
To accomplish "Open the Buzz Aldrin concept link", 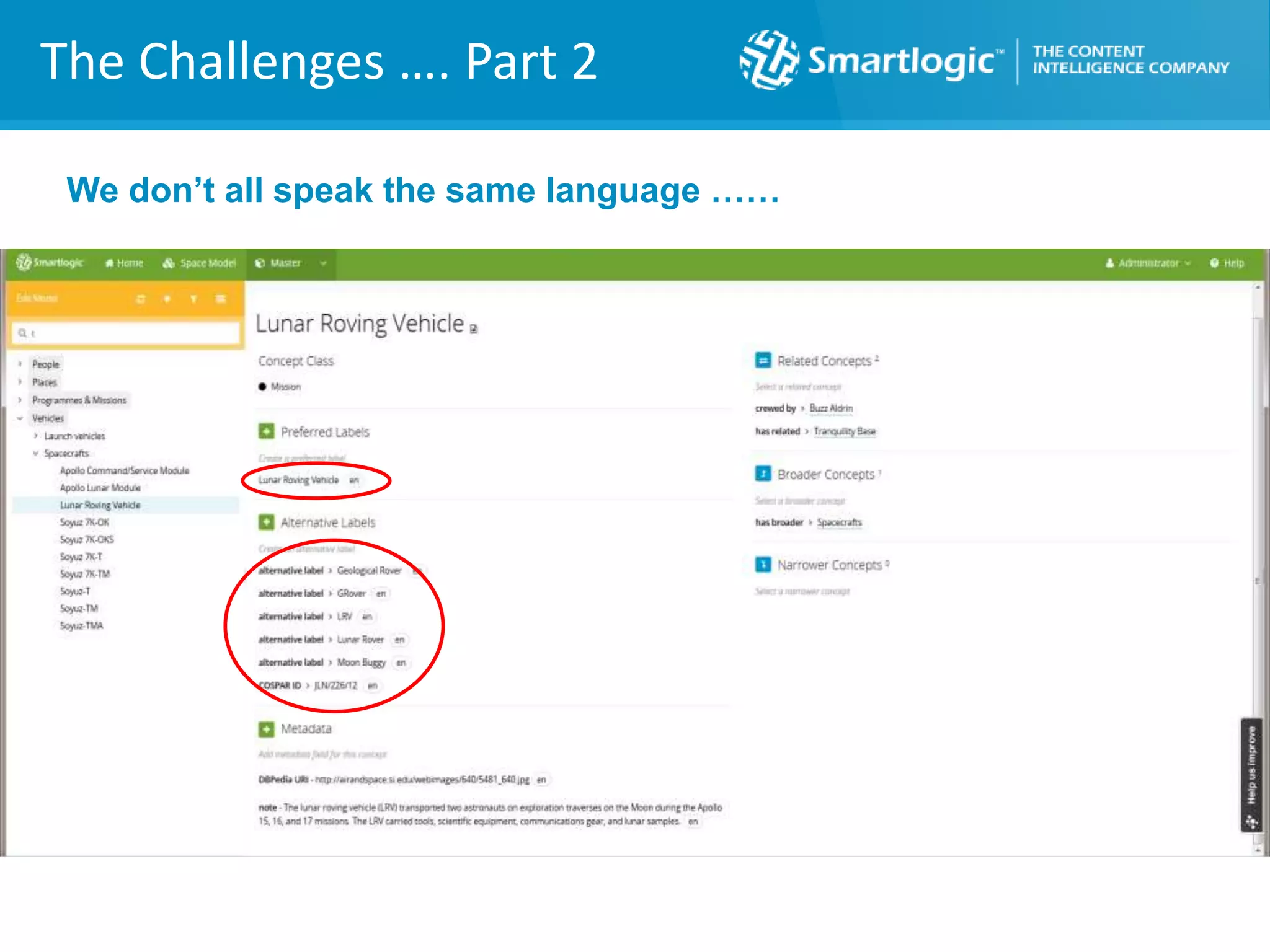I will point(831,408).
